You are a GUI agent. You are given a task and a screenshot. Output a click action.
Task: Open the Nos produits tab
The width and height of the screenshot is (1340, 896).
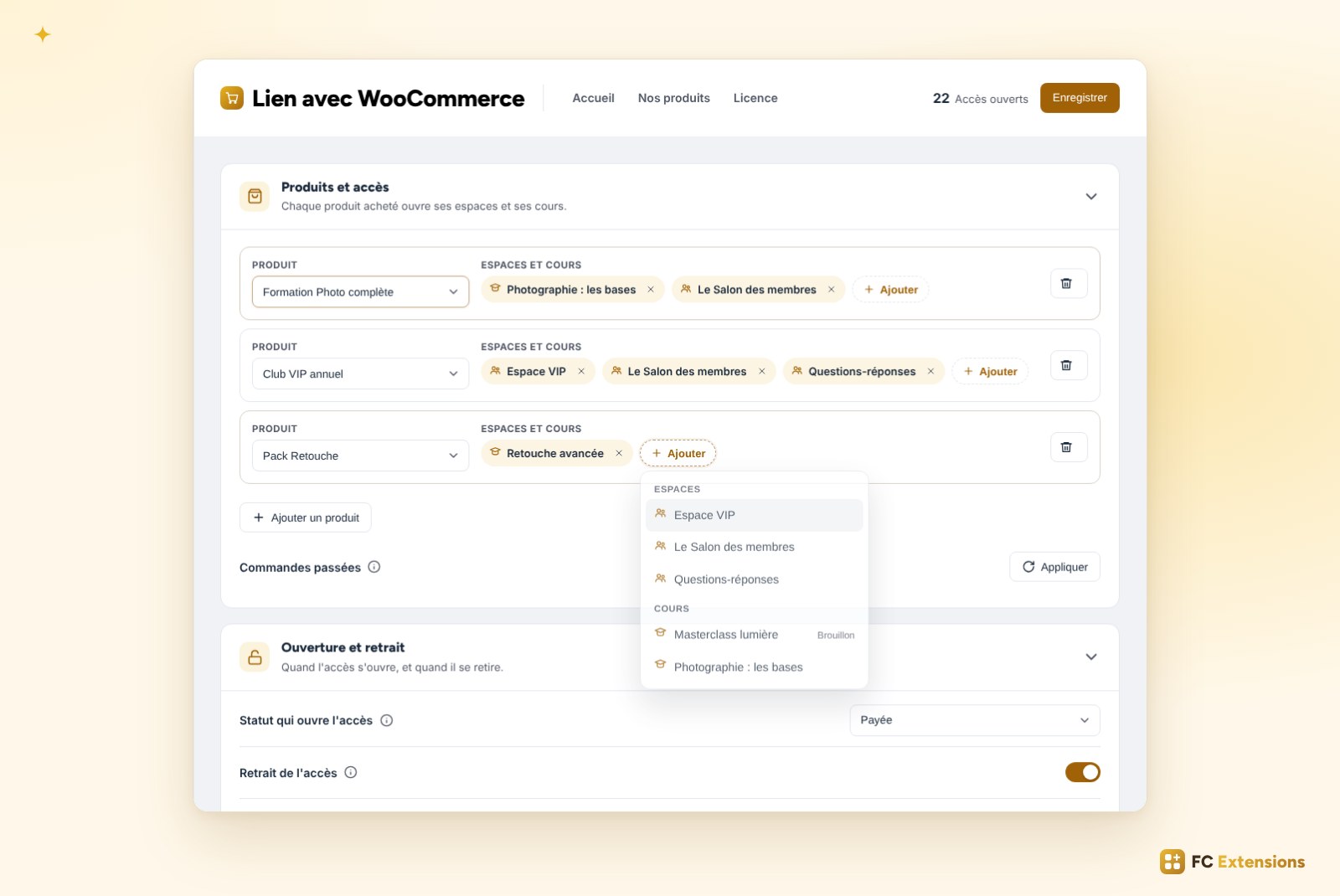[674, 98]
